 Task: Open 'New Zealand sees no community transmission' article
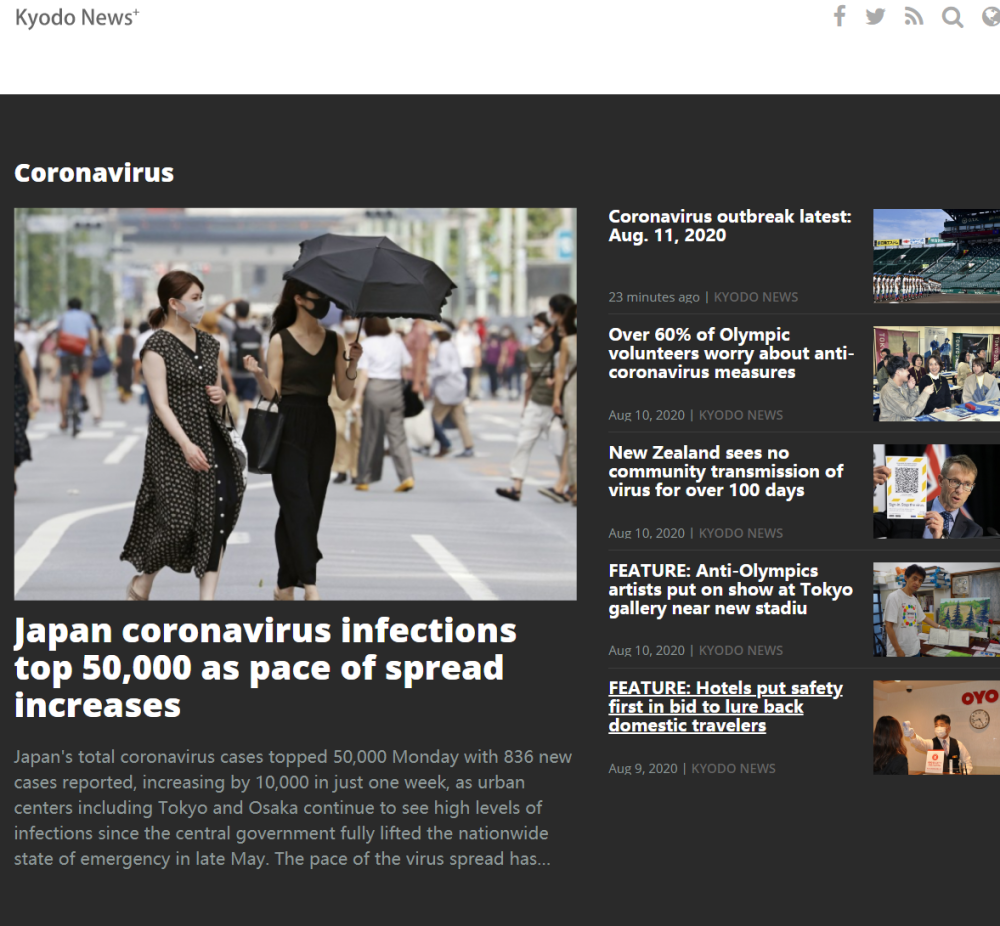click(x=726, y=471)
